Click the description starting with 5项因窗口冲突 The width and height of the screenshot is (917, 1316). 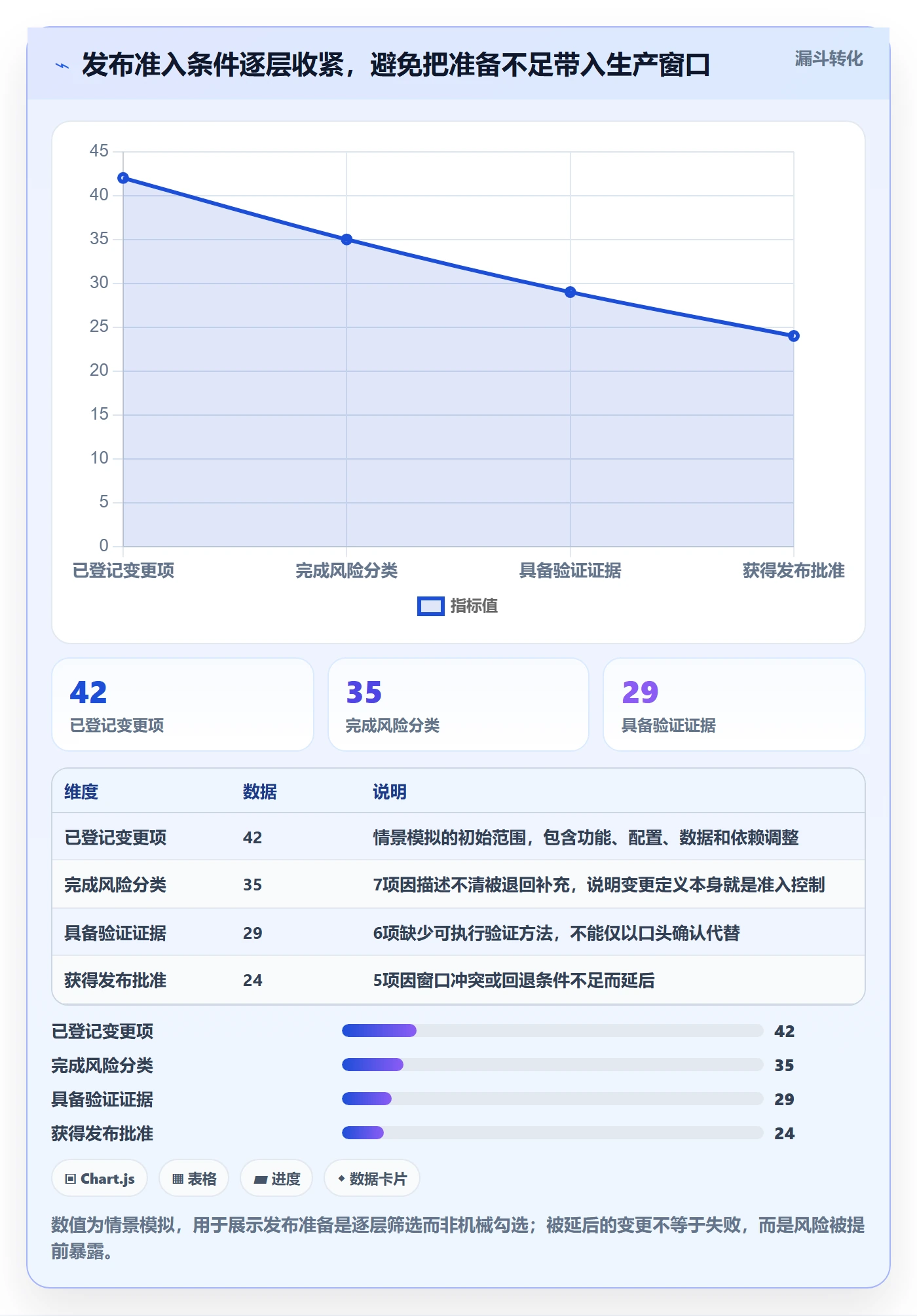tap(514, 980)
